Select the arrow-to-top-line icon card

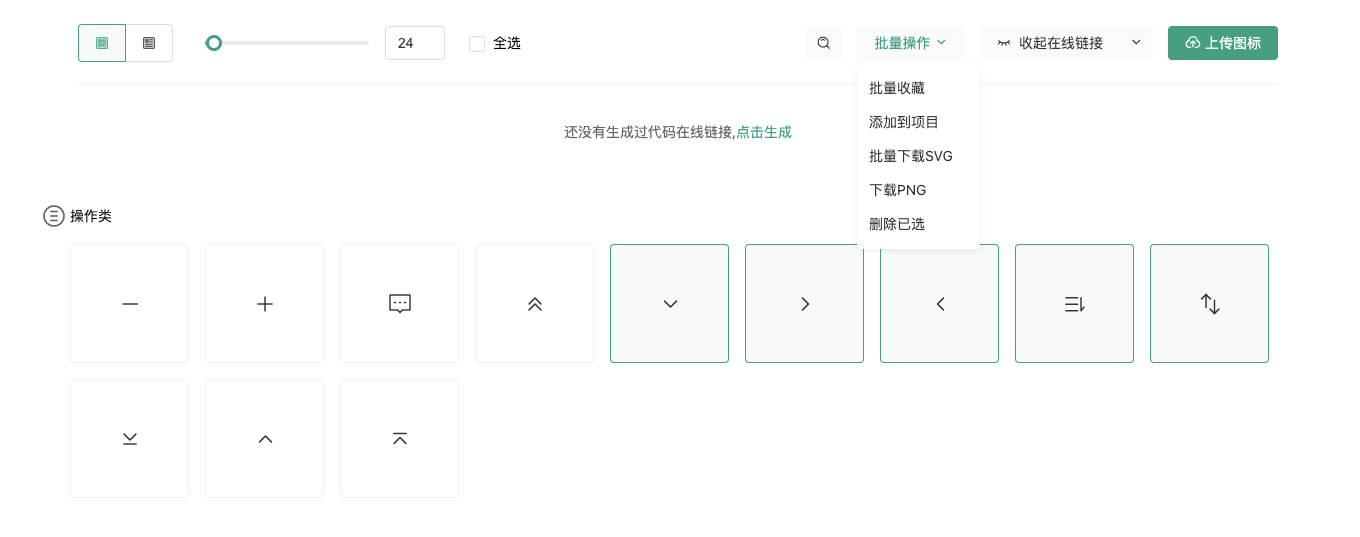click(x=399, y=438)
